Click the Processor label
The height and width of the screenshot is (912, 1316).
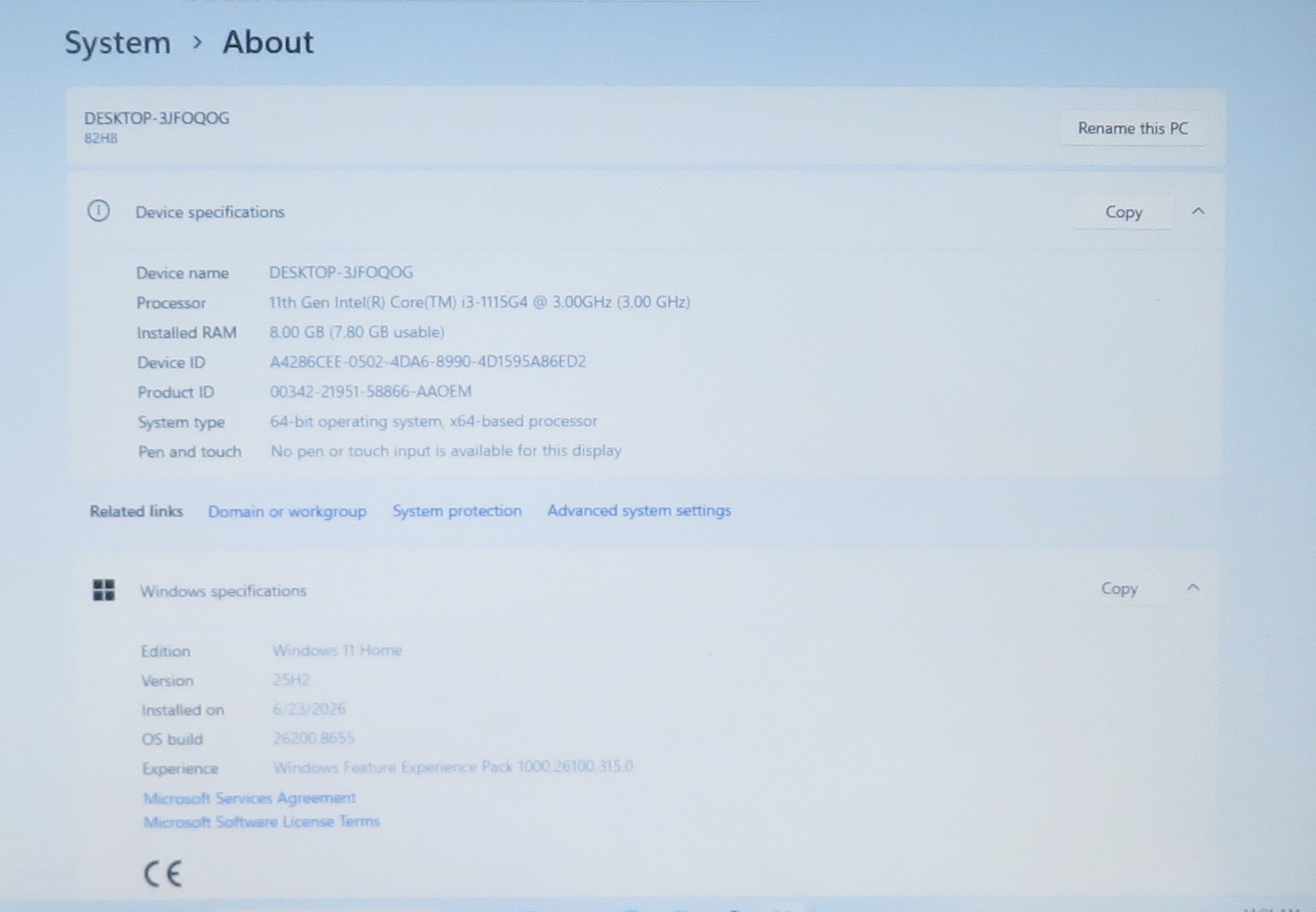[x=171, y=303]
